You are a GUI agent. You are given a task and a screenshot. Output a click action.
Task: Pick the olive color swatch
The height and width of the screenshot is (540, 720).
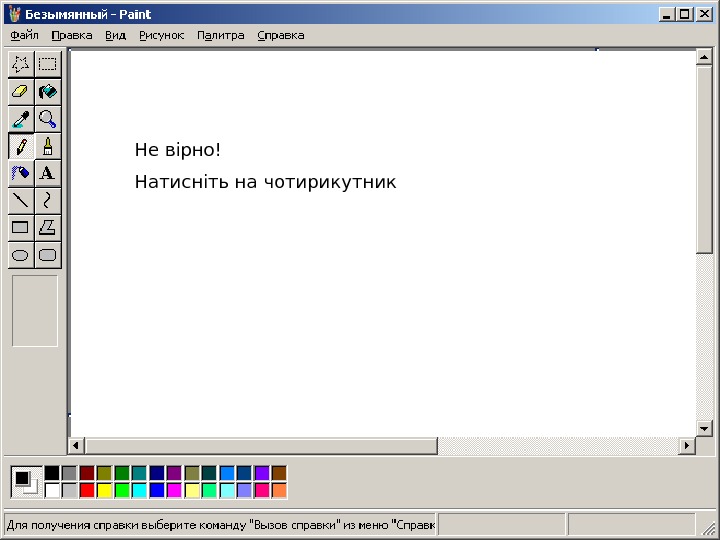click(x=104, y=473)
